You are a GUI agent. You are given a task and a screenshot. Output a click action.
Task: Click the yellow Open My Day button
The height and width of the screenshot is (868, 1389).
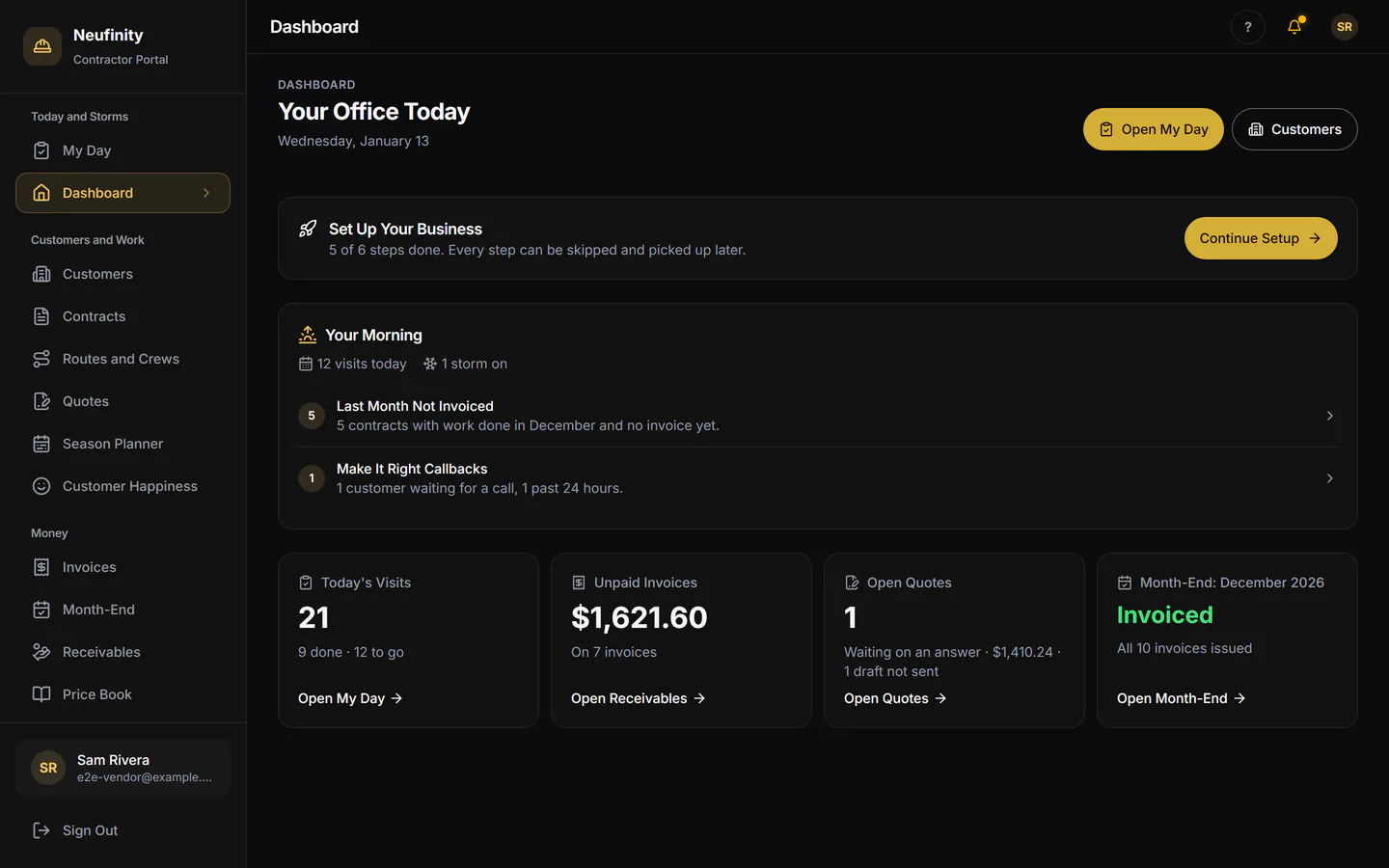pos(1153,129)
